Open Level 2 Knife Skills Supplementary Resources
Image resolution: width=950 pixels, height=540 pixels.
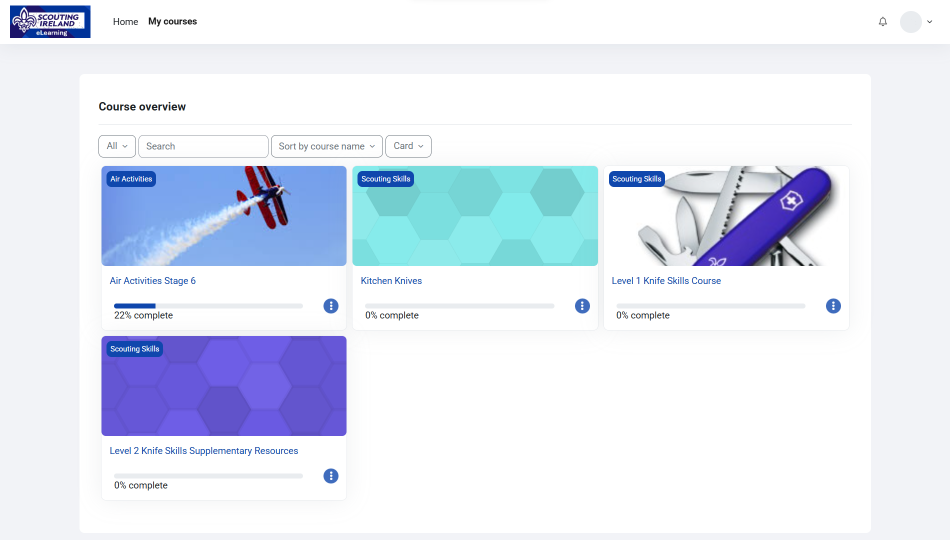coord(204,451)
